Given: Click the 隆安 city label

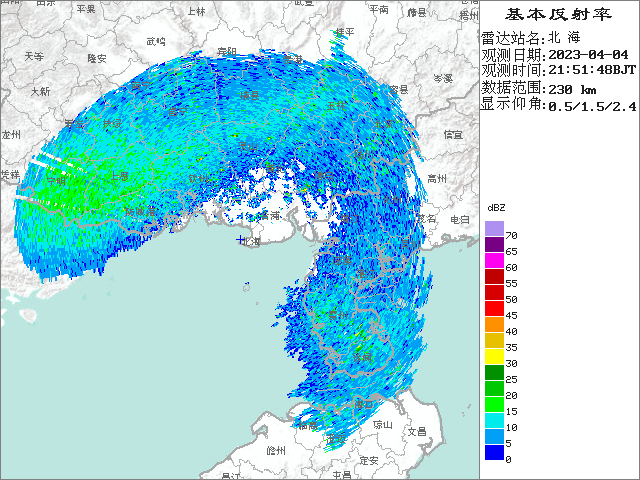Looking at the screenshot, I should 97,58.
